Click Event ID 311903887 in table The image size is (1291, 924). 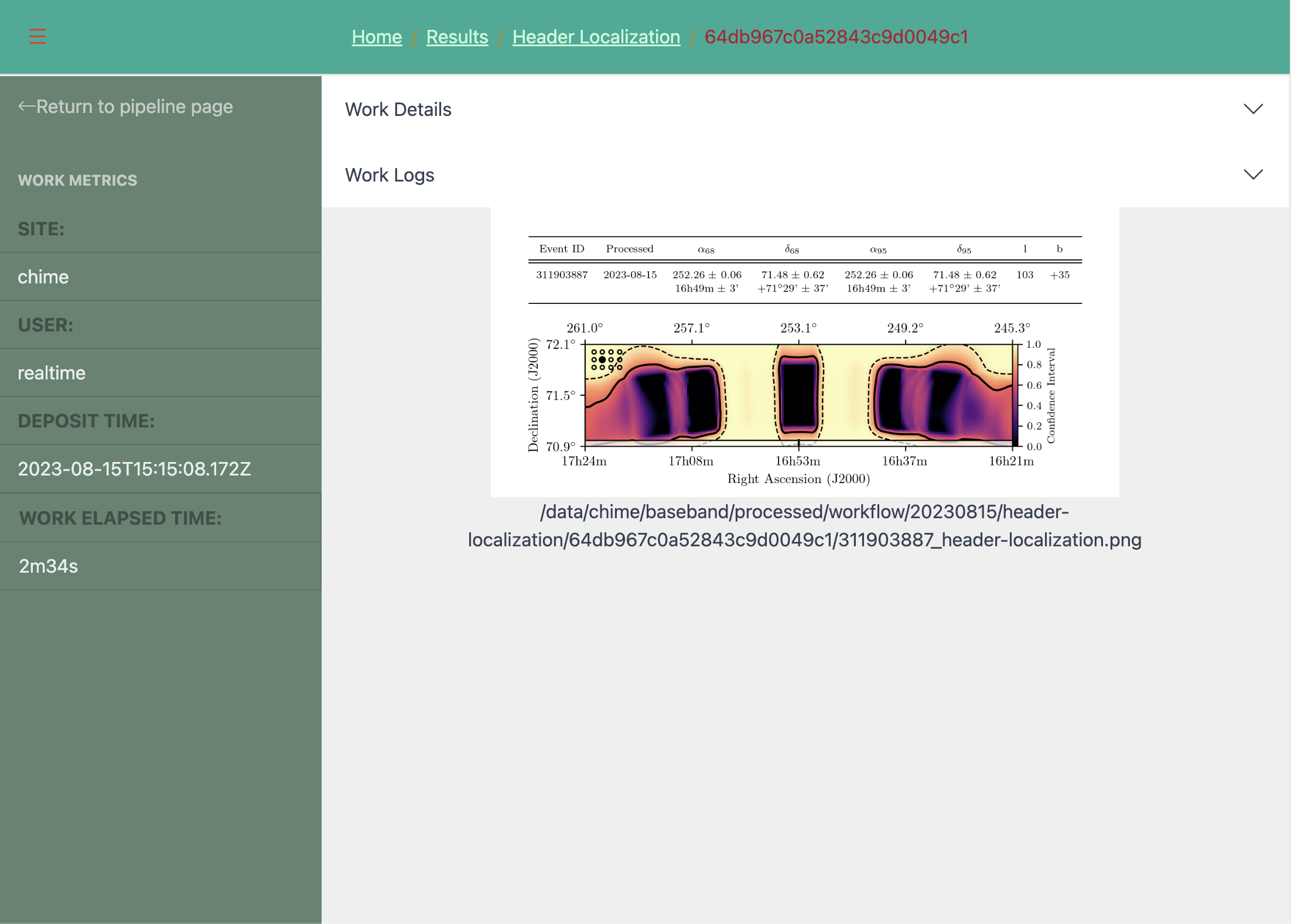pos(562,275)
